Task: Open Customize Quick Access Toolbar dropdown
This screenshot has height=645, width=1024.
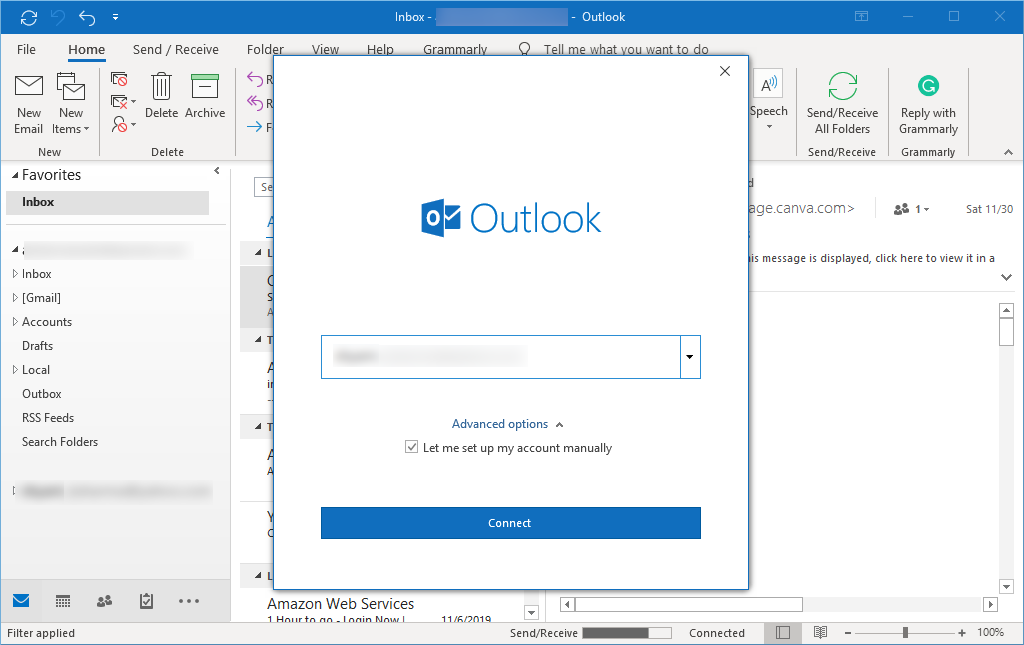Action: coord(116,17)
